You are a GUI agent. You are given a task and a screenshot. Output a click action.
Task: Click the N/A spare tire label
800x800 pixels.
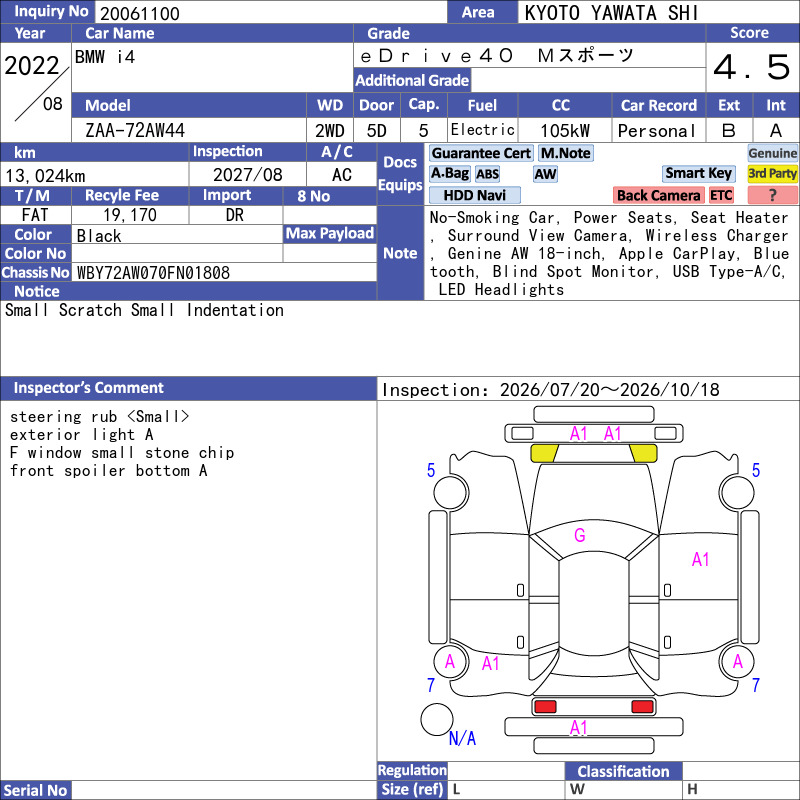(462, 738)
